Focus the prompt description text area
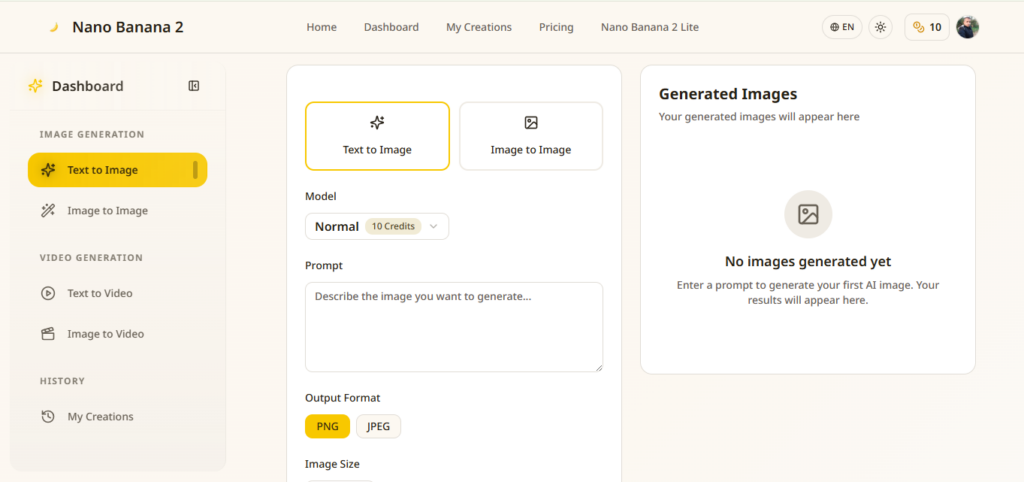 point(454,327)
